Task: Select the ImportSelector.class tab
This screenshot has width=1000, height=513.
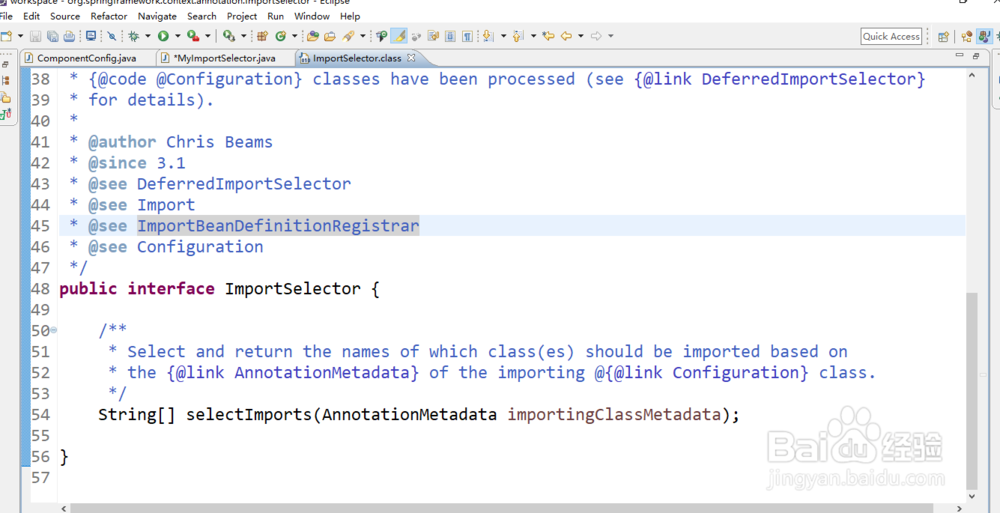Action: coord(357,58)
